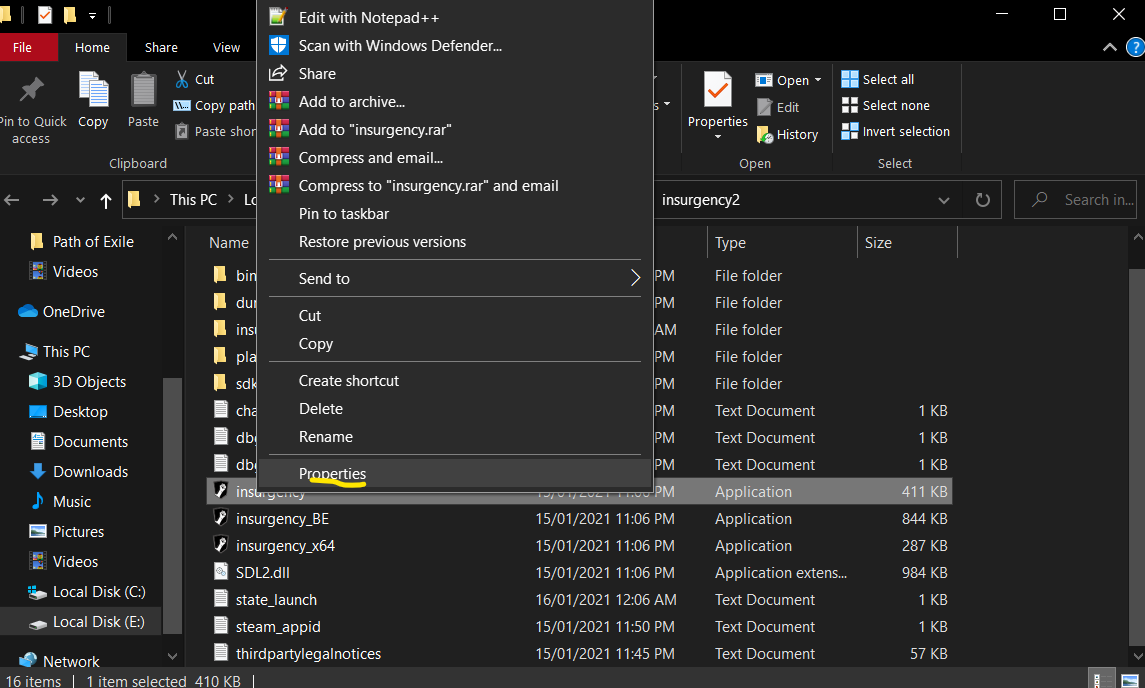Click the Paste clipboard icon
The image size is (1145, 688).
pos(143,92)
